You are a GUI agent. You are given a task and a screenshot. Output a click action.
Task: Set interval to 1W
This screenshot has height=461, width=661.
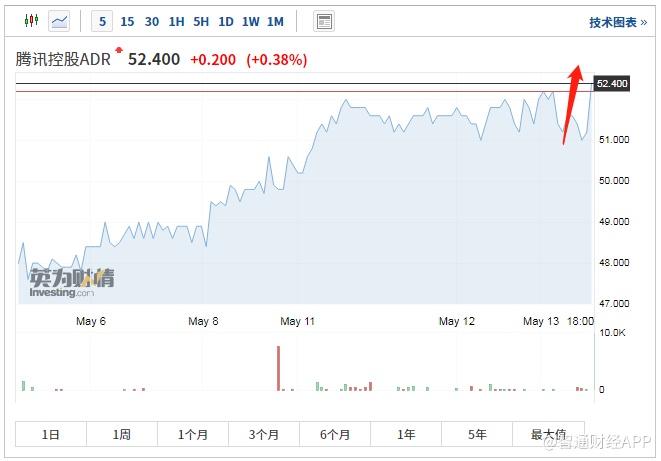click(250, 21)
